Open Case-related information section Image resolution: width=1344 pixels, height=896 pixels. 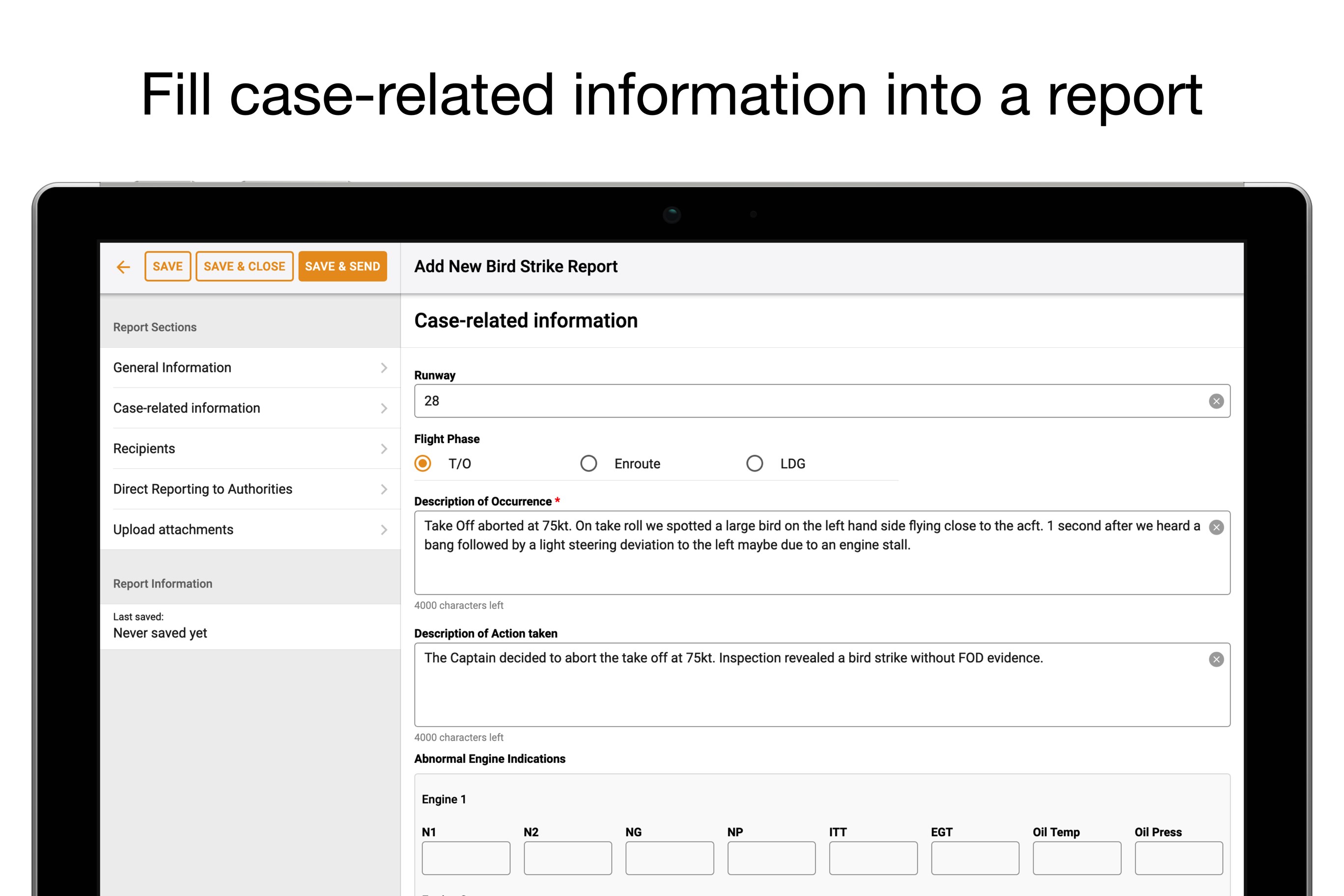pos(187,408)
